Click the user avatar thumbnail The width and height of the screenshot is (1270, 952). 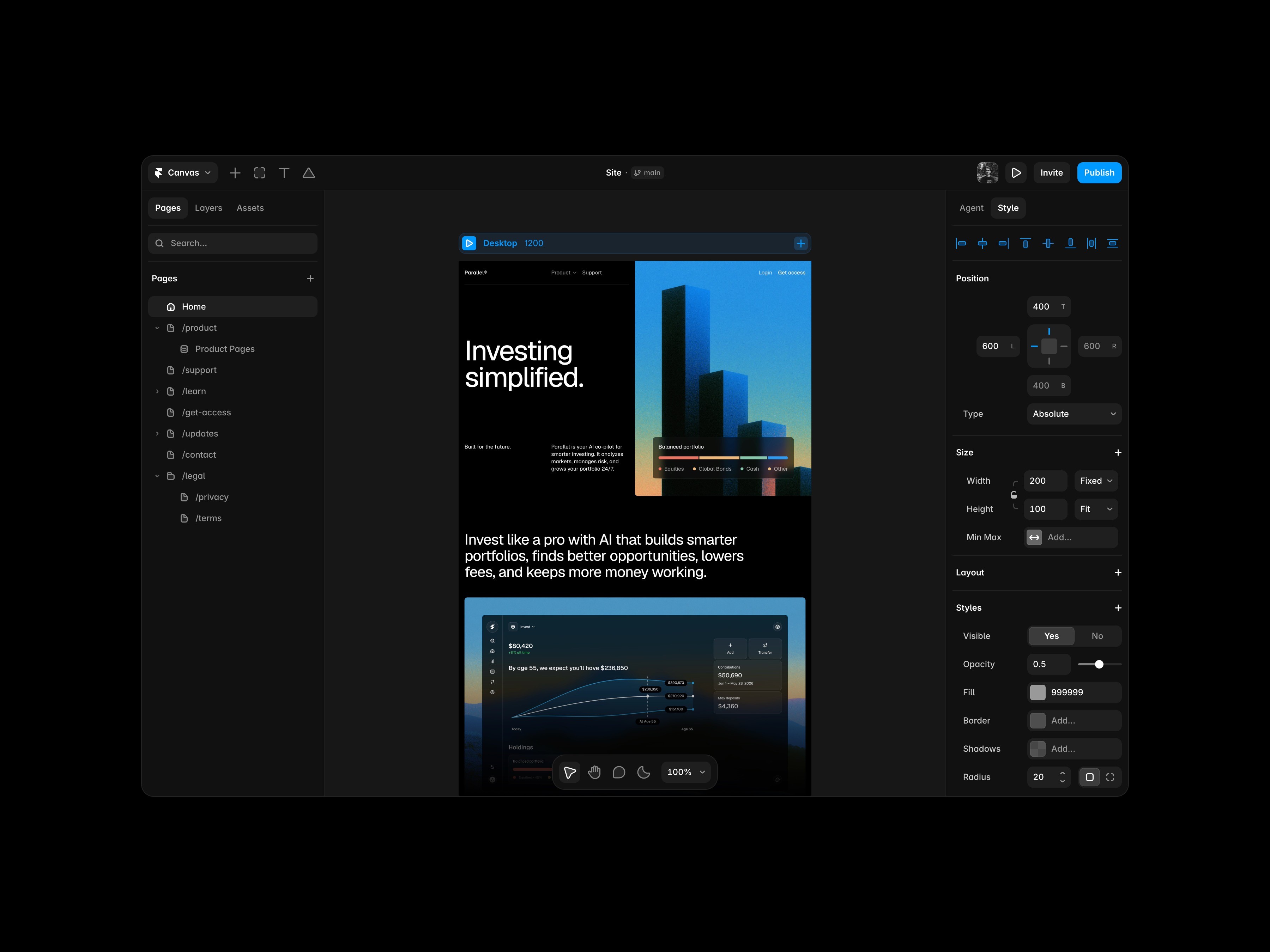[x=987, y=173]
